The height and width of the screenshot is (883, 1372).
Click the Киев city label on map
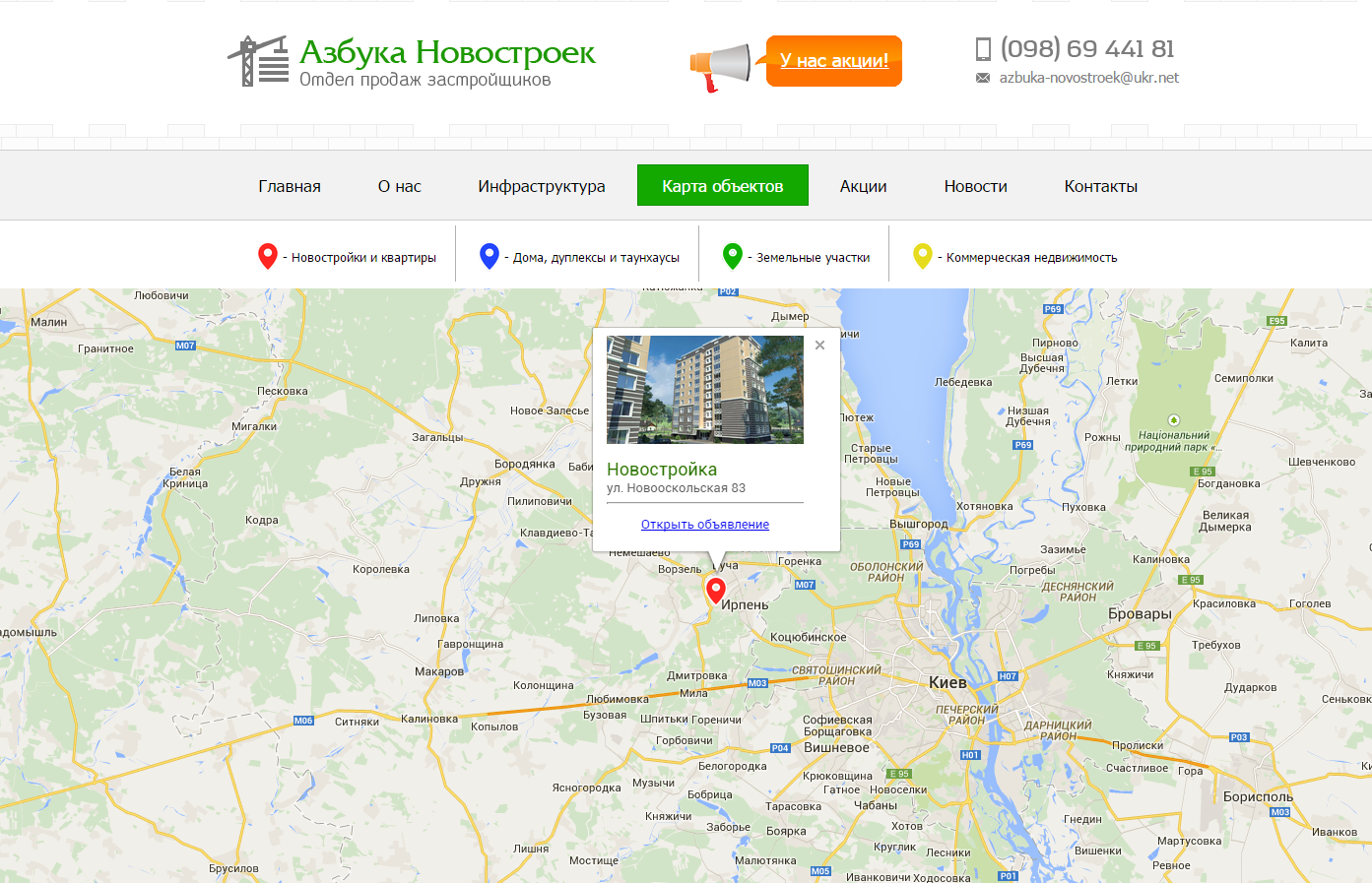pyautogui.click(x=947, y=682)
